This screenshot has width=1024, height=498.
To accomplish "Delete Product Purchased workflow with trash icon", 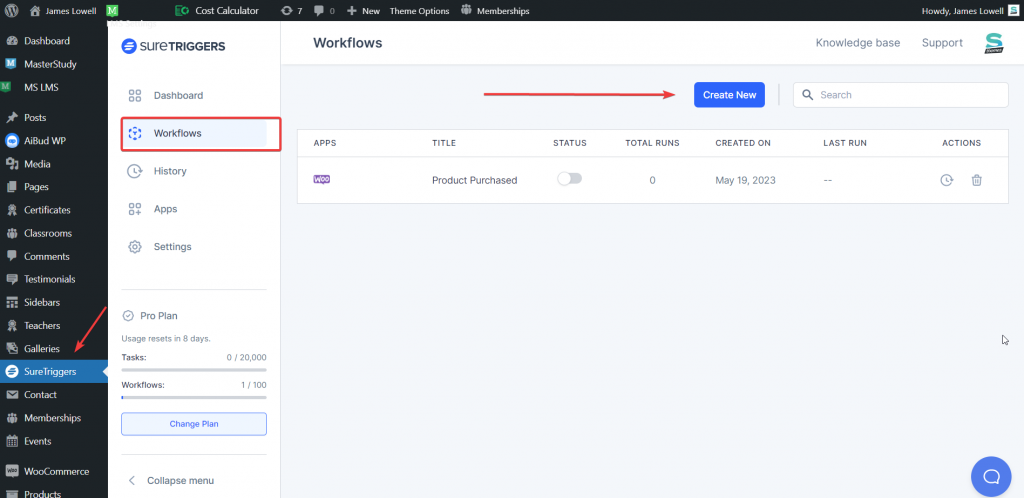I will (x=976, y=180).
